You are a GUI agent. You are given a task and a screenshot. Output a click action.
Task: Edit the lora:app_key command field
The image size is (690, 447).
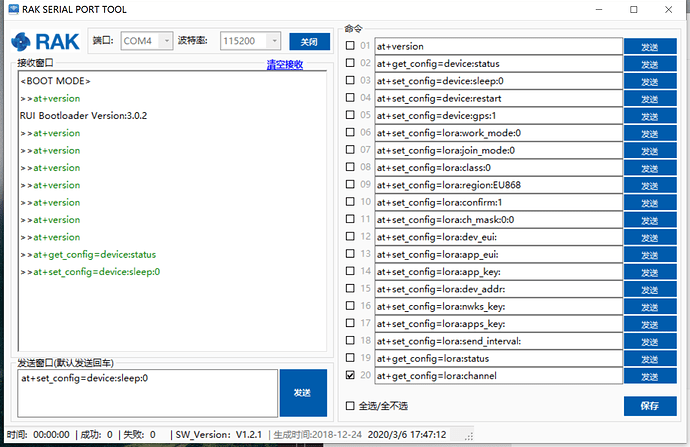tap(497, 271)
